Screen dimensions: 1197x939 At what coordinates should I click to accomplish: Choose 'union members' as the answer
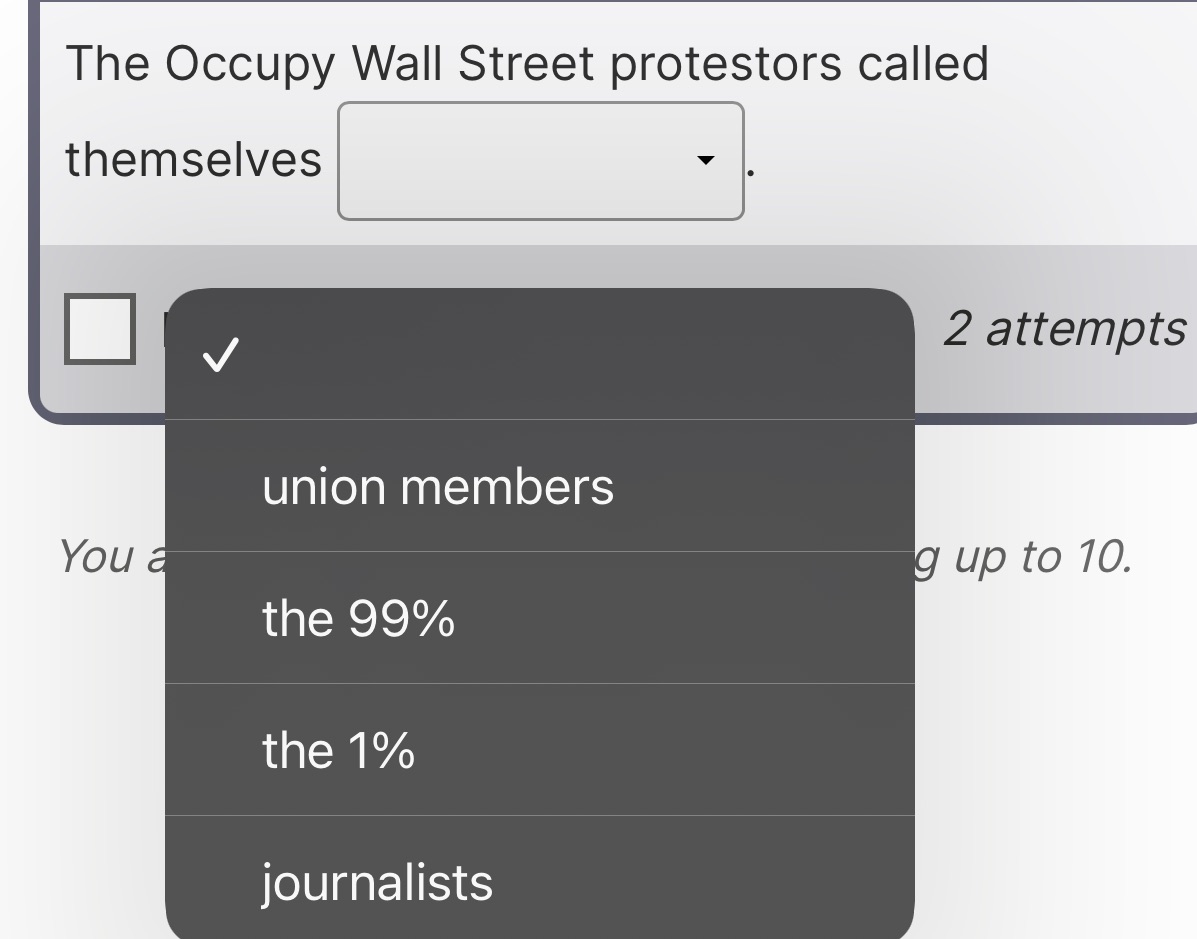click(437, 487)
